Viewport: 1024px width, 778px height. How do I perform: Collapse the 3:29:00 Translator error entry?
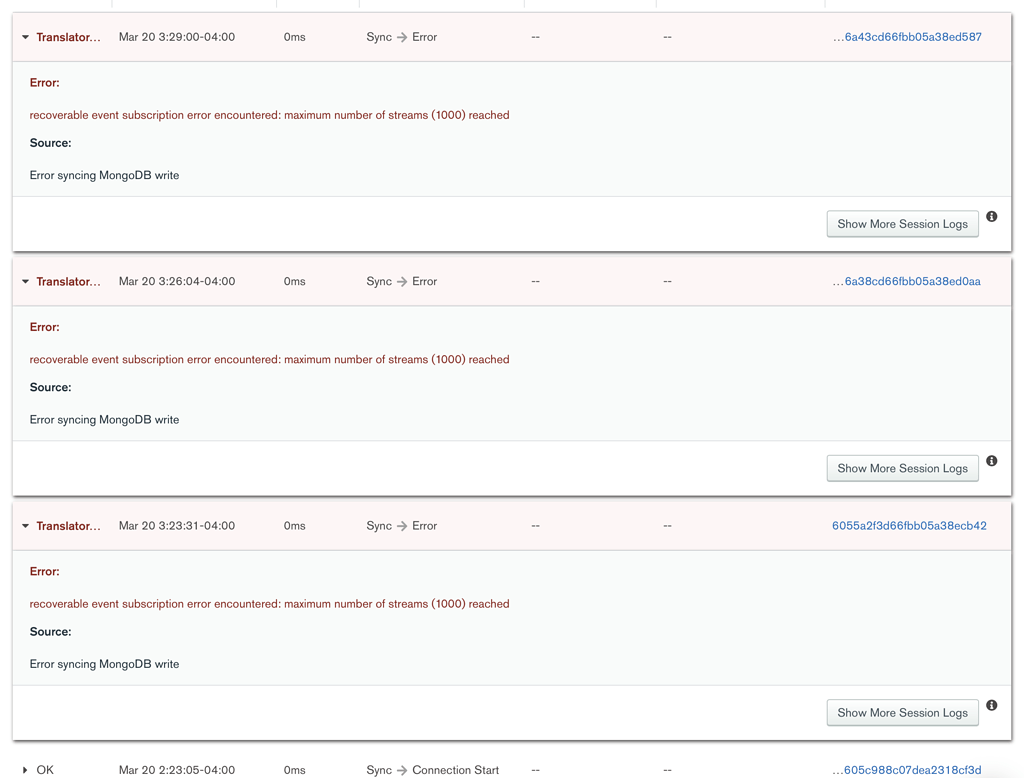pyautogui.click(x=25, y=38)
